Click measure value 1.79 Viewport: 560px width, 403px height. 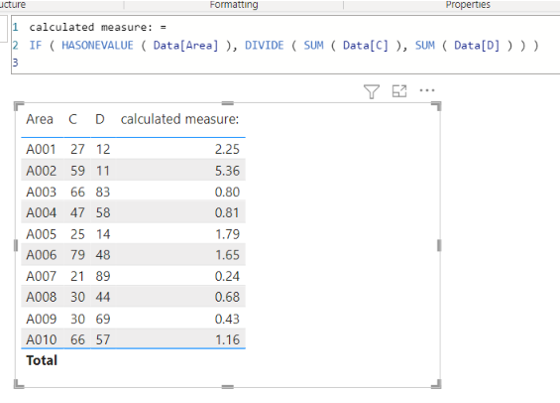tap(228, 234)
